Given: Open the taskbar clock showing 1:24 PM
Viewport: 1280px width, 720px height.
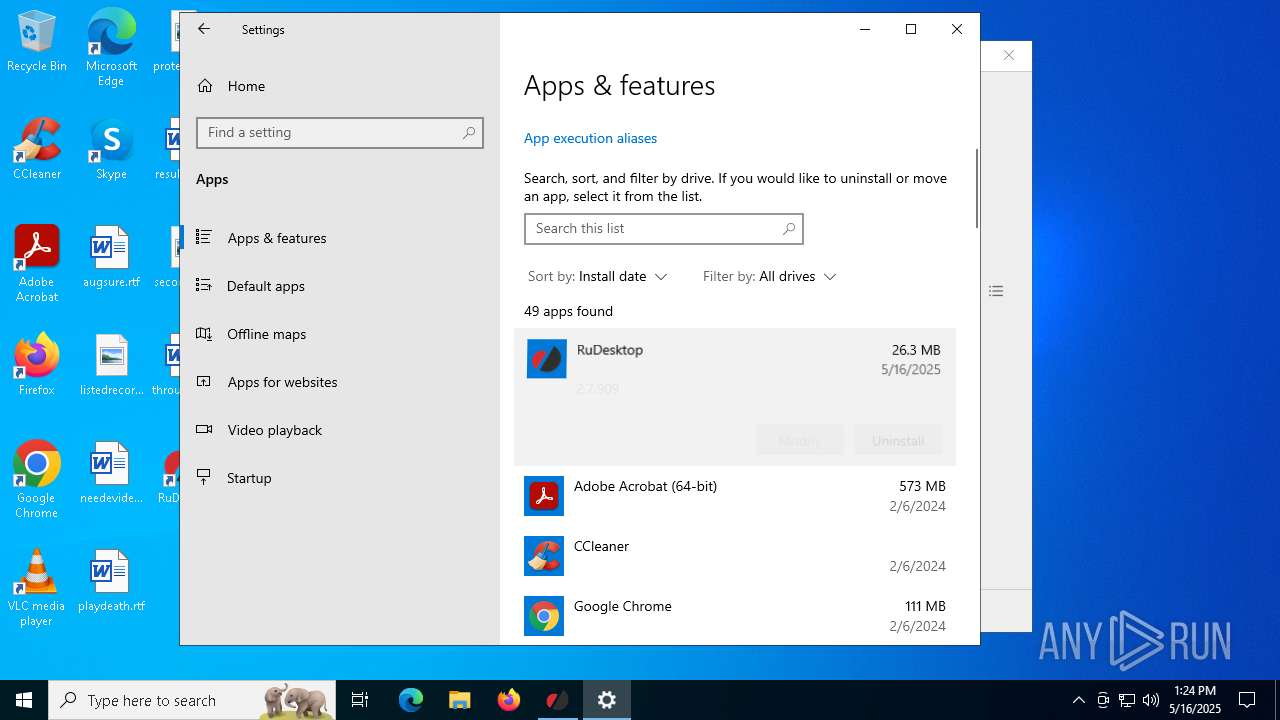Looking at the screenshot, I should coord(1195,700).
